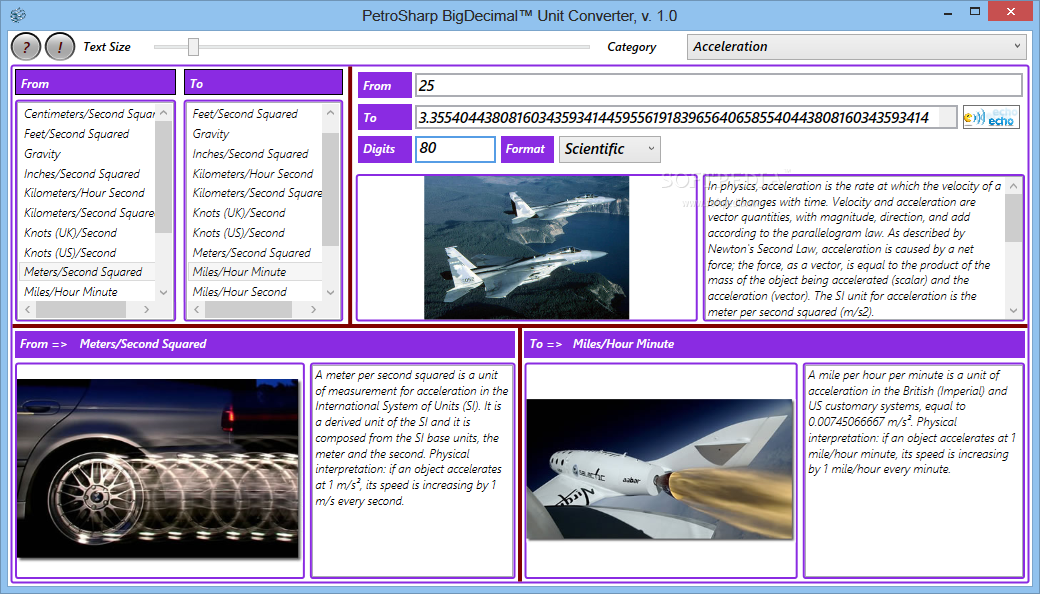Image resolution: width=1040 pixels, height=594 pixels.
Task: Click the 'To => Miles/Hour Minute' header
Action: coord(775,344)
